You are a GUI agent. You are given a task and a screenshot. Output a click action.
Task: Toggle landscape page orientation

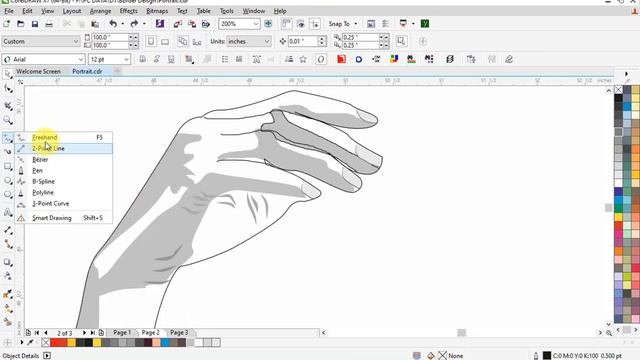pyautogui.click(x=165, y=42)
